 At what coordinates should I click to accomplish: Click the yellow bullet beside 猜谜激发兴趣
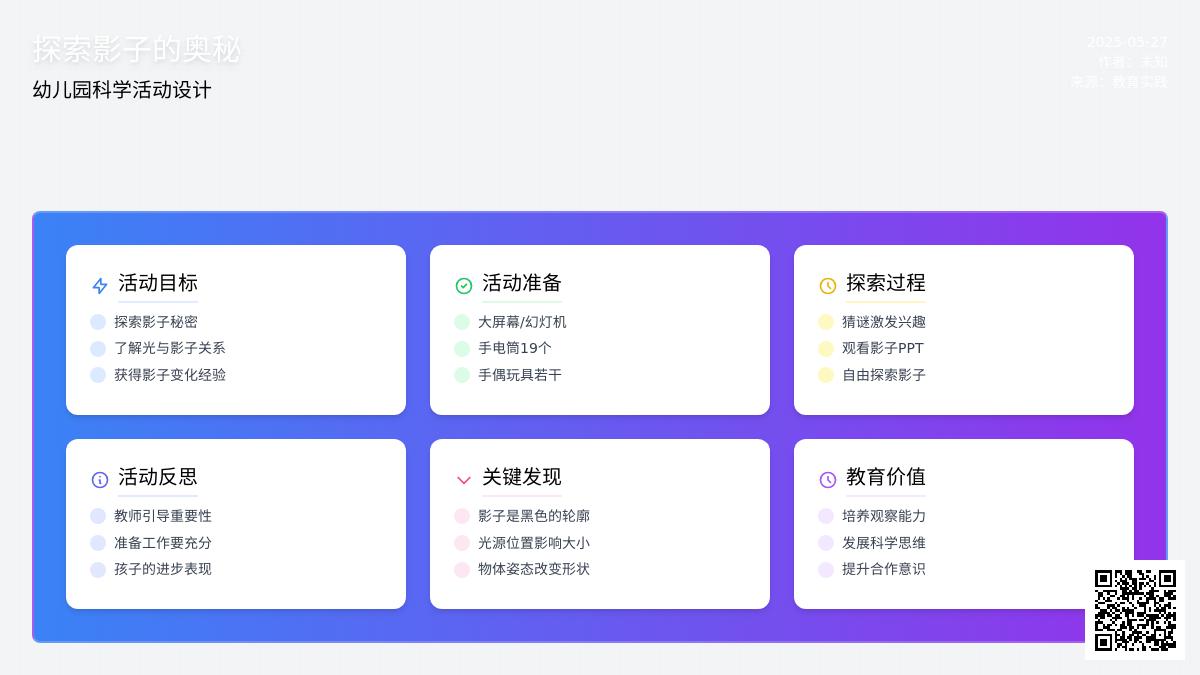pyautogui.click(x=826, y=322)
